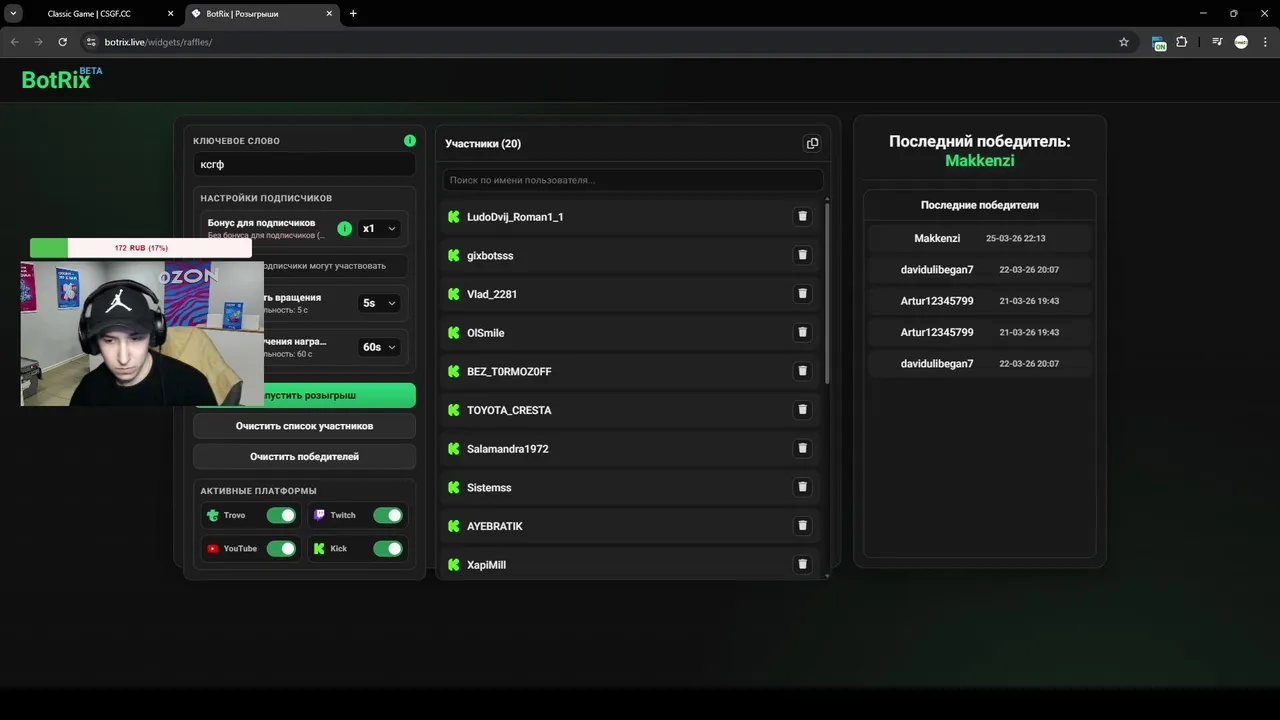Click the АКТИВНЫЕ ПЛАТФОРМЫ section label
Image resolution: width=1280 pixels, height=720 pixels.
click(258, 491)
